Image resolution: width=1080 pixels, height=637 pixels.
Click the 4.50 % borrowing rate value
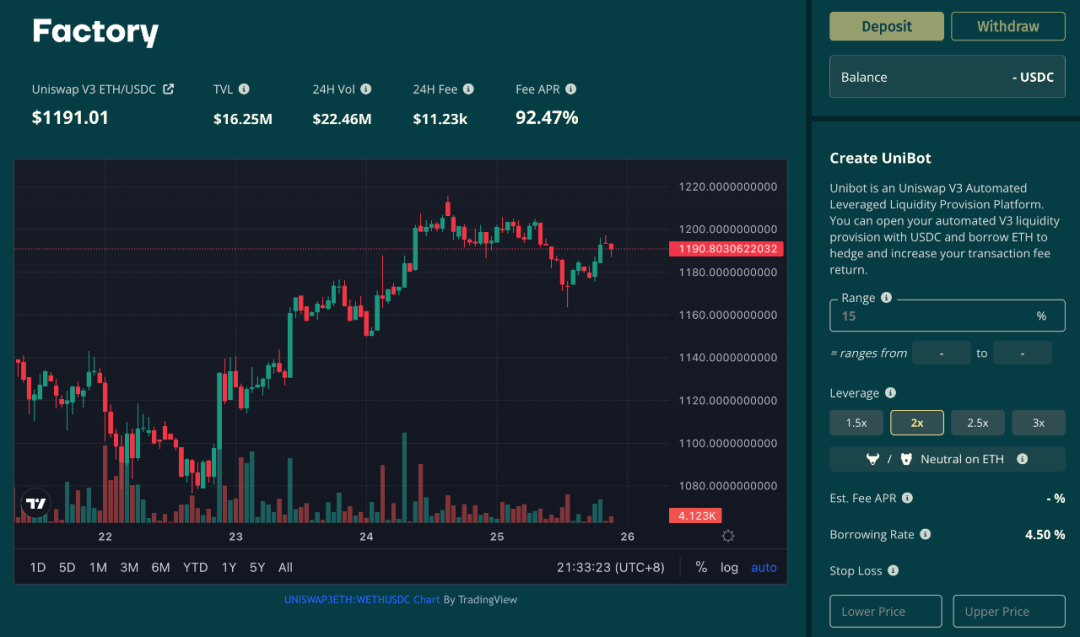pyautogui.click(x=1045, y=534)
